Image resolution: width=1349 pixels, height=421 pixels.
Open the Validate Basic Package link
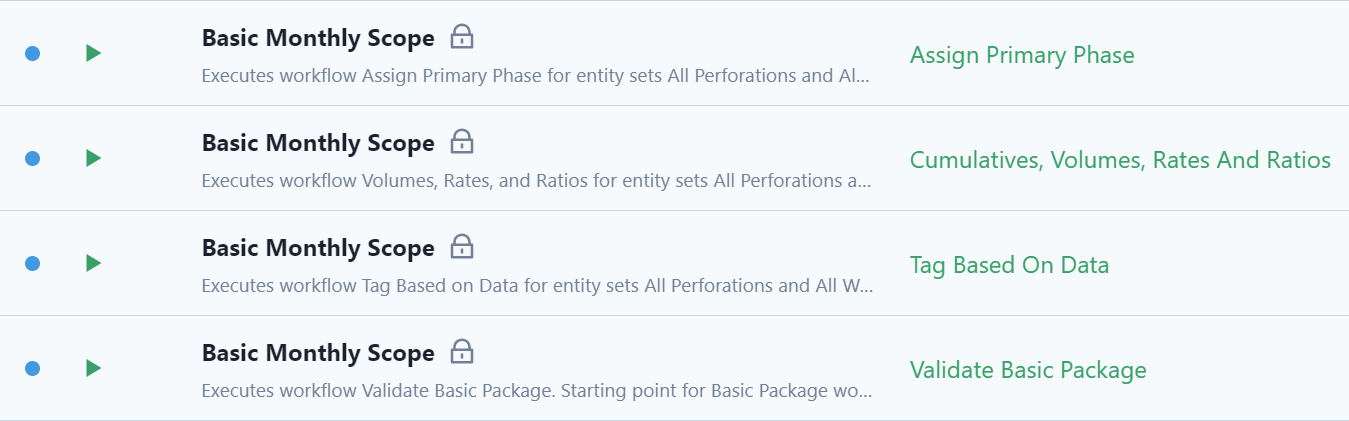tap(1028, 370)
